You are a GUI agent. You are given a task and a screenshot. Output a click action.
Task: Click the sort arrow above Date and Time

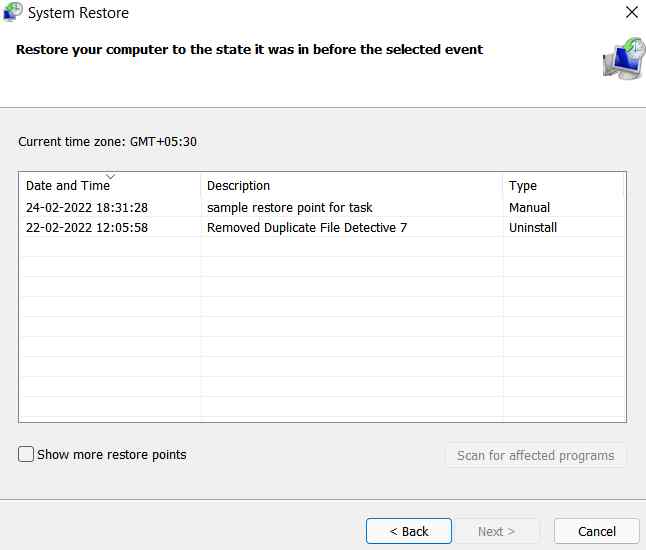coord(110,176)
